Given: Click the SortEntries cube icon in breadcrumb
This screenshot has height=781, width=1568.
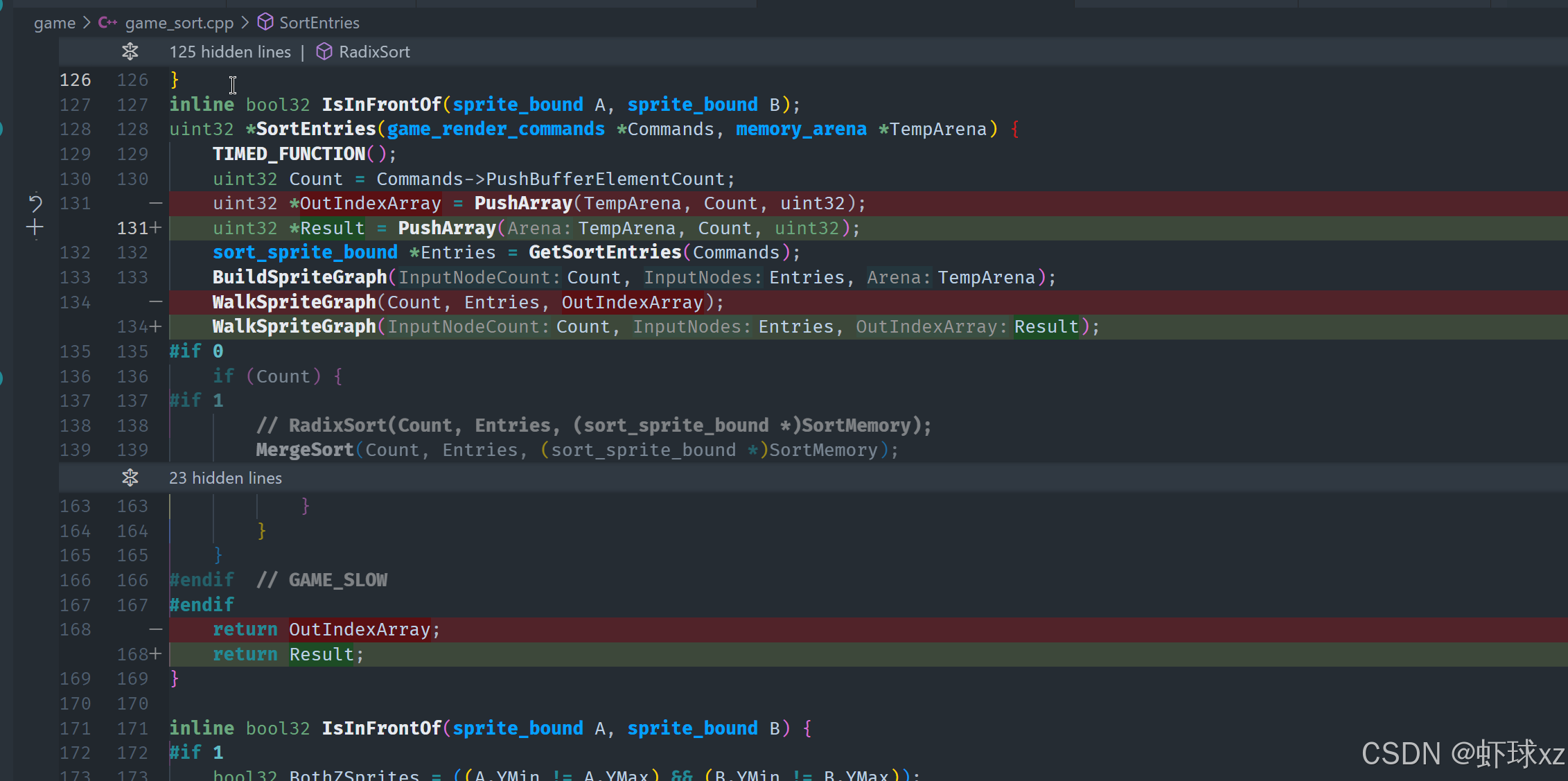Looking at the screenshot, I should tap(265, 23).
